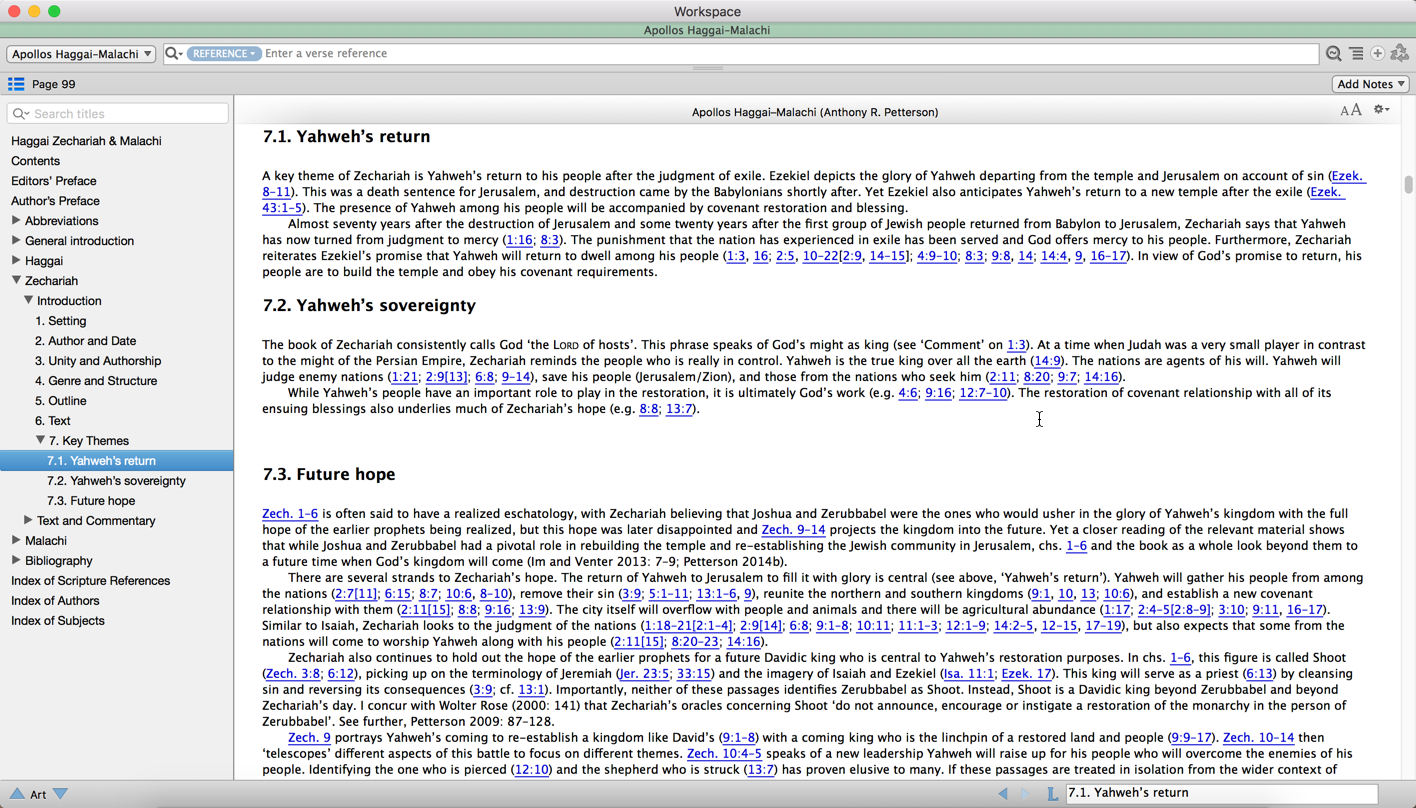Image resolution: width=1416 pixels, height=808 pixels.
Task: Open the REFERENCE search type dropdown
Action: [x=223, y=54]
